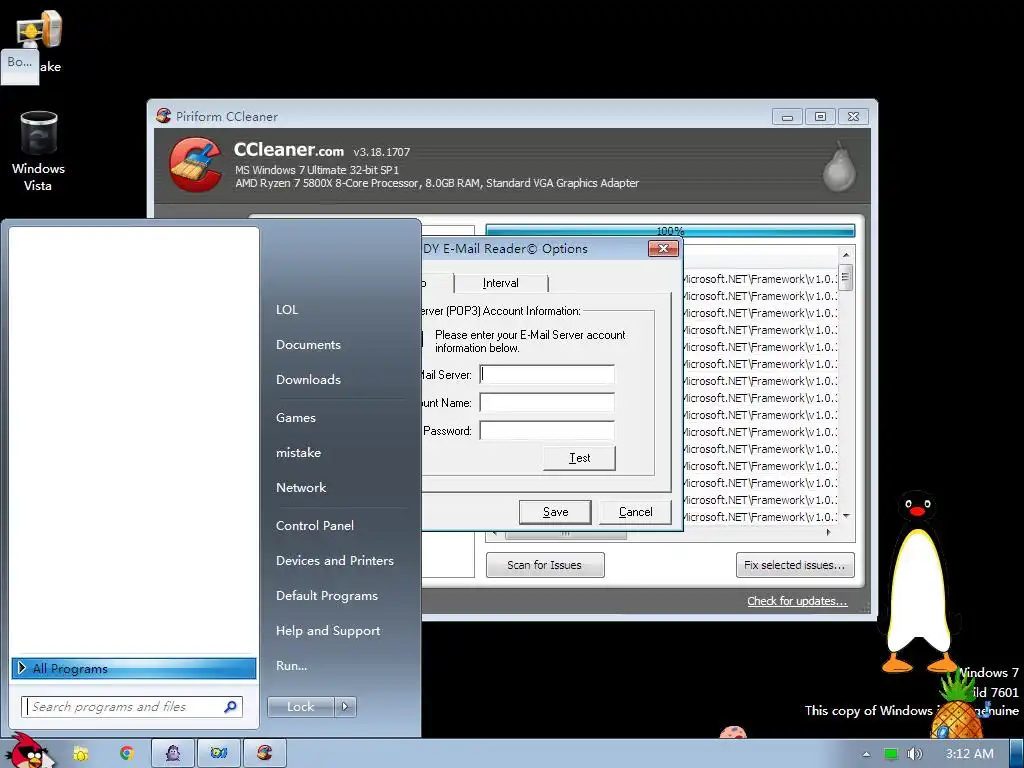Click the results list scroll-up arrow
1024x768 pixels.
pos(846,255)
